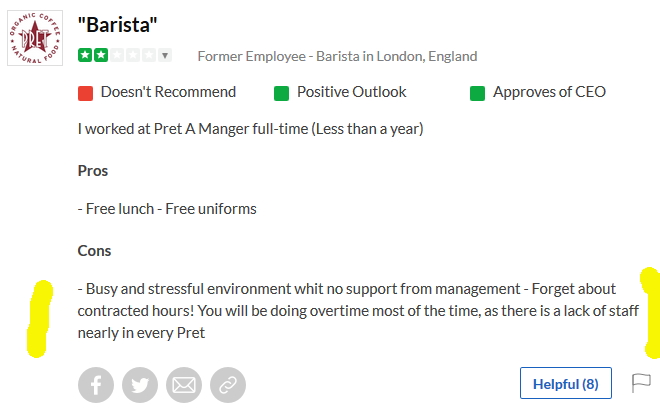The width and height of the screenshot is (660, 416).
Task: Open the "Barista" review title
Action: [118, 23]
